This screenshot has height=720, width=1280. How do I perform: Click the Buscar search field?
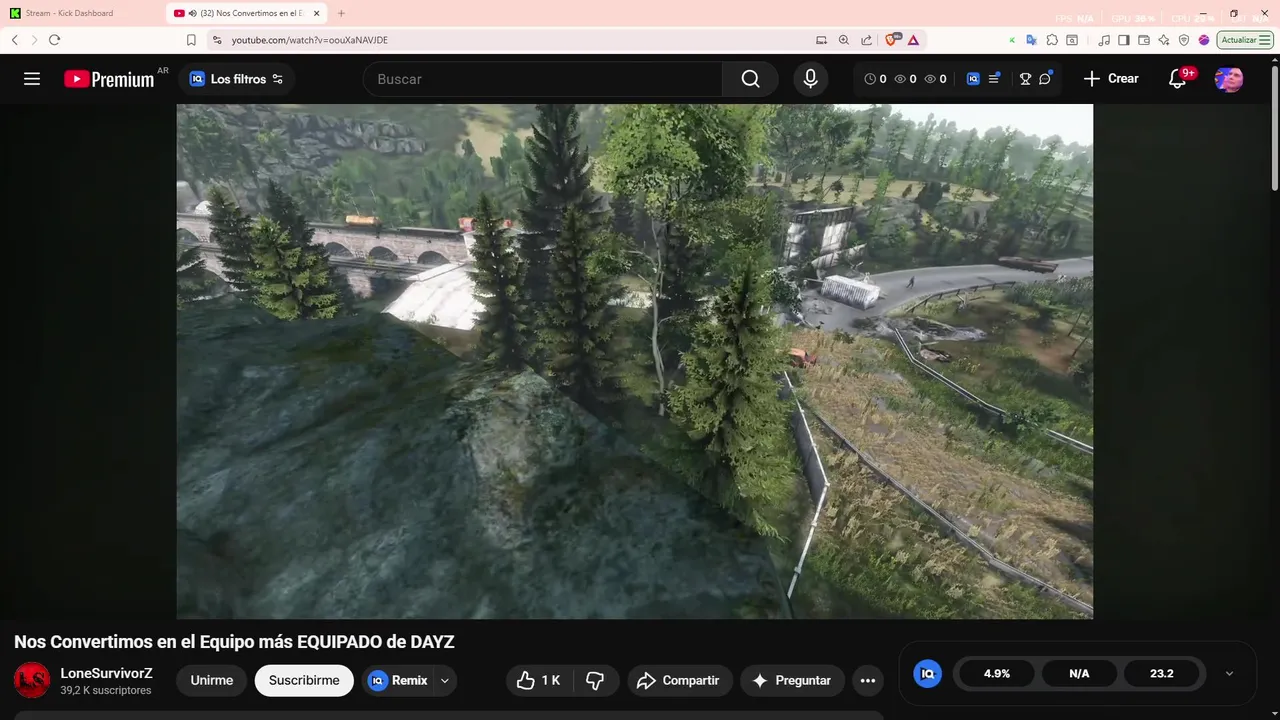[543, 79]
